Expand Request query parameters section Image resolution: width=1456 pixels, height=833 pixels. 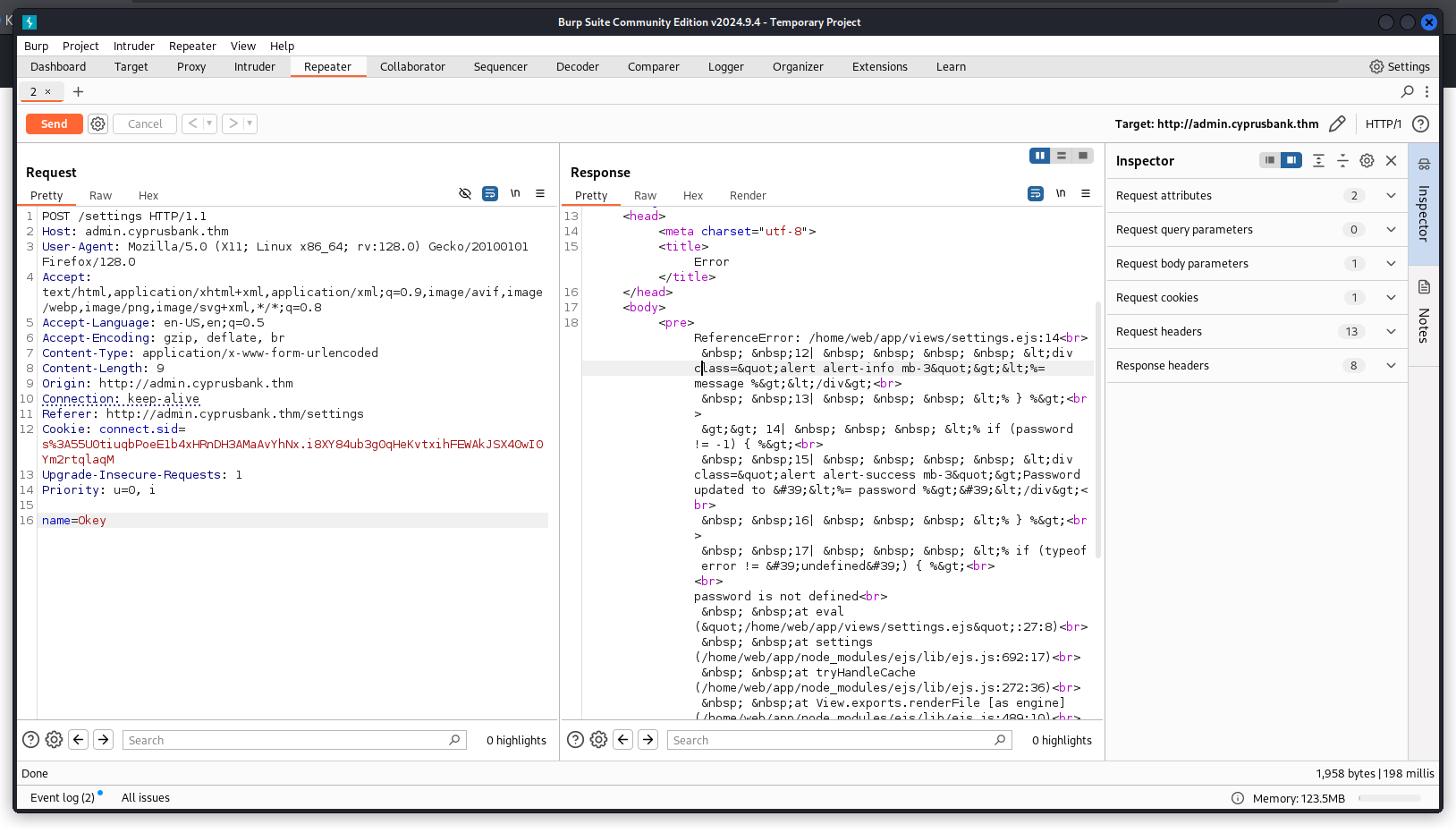pos(1257,229)
